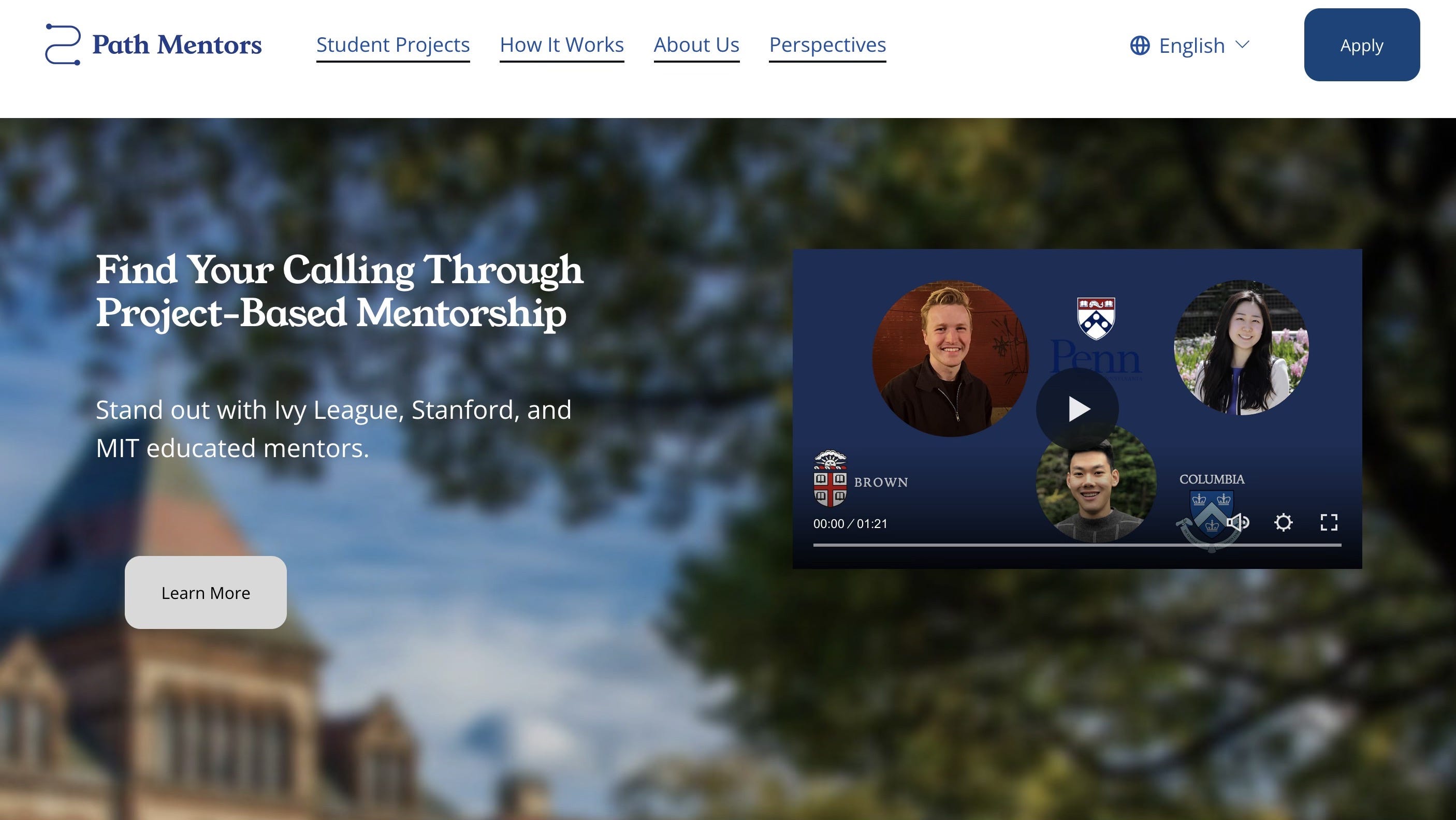Click the Brown University crest in video

[x=829, y=479]
